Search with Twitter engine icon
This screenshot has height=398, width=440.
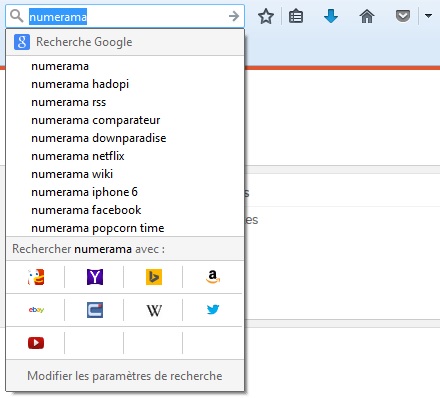click(x=213, y=310)
